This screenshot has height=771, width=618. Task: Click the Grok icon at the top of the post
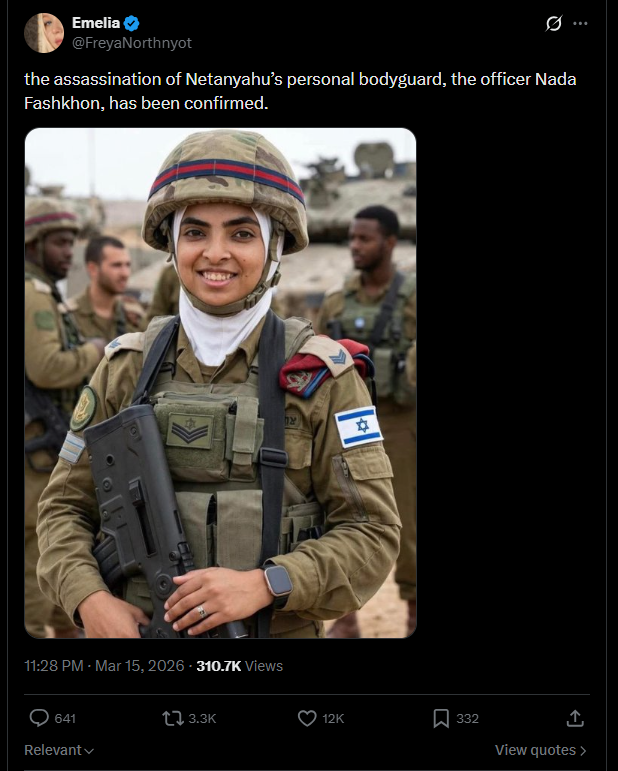coord(554,23)
